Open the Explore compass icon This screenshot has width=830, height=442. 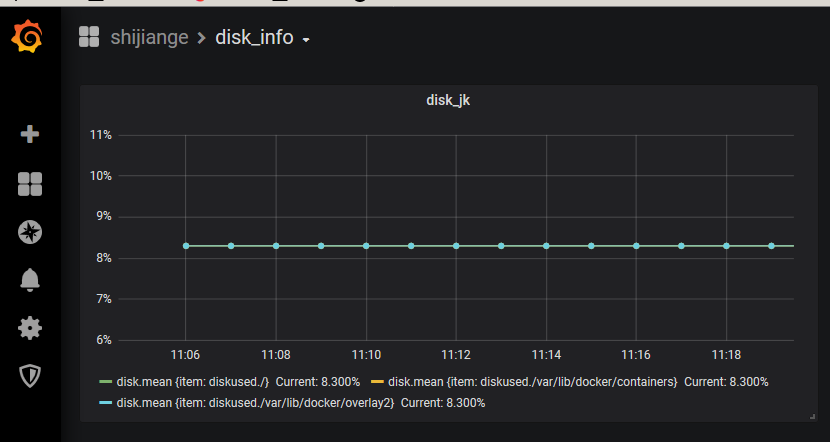(x=30, y=232)
